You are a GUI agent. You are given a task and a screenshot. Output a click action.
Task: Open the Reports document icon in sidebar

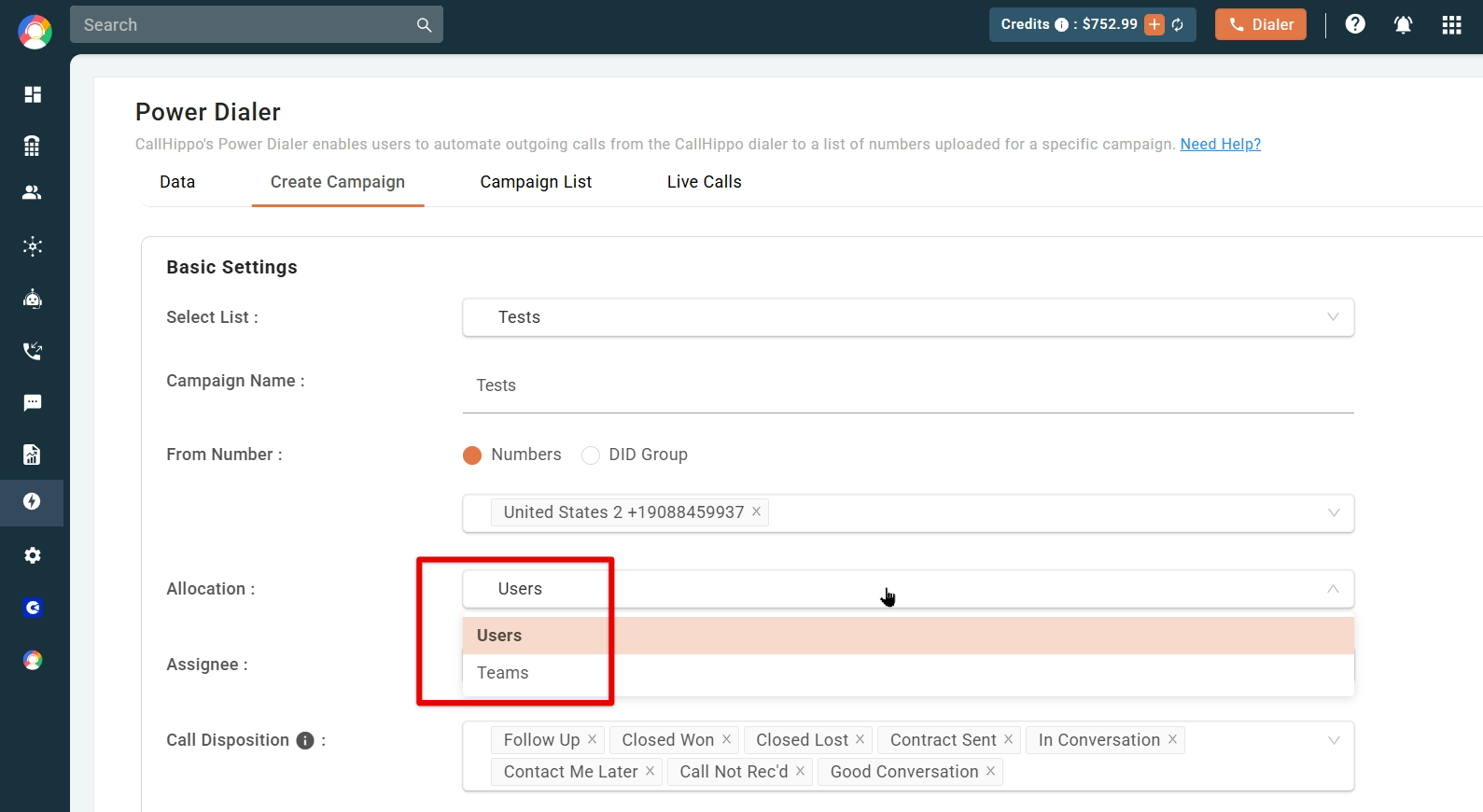pyautogui.click(x=33, y=455)
